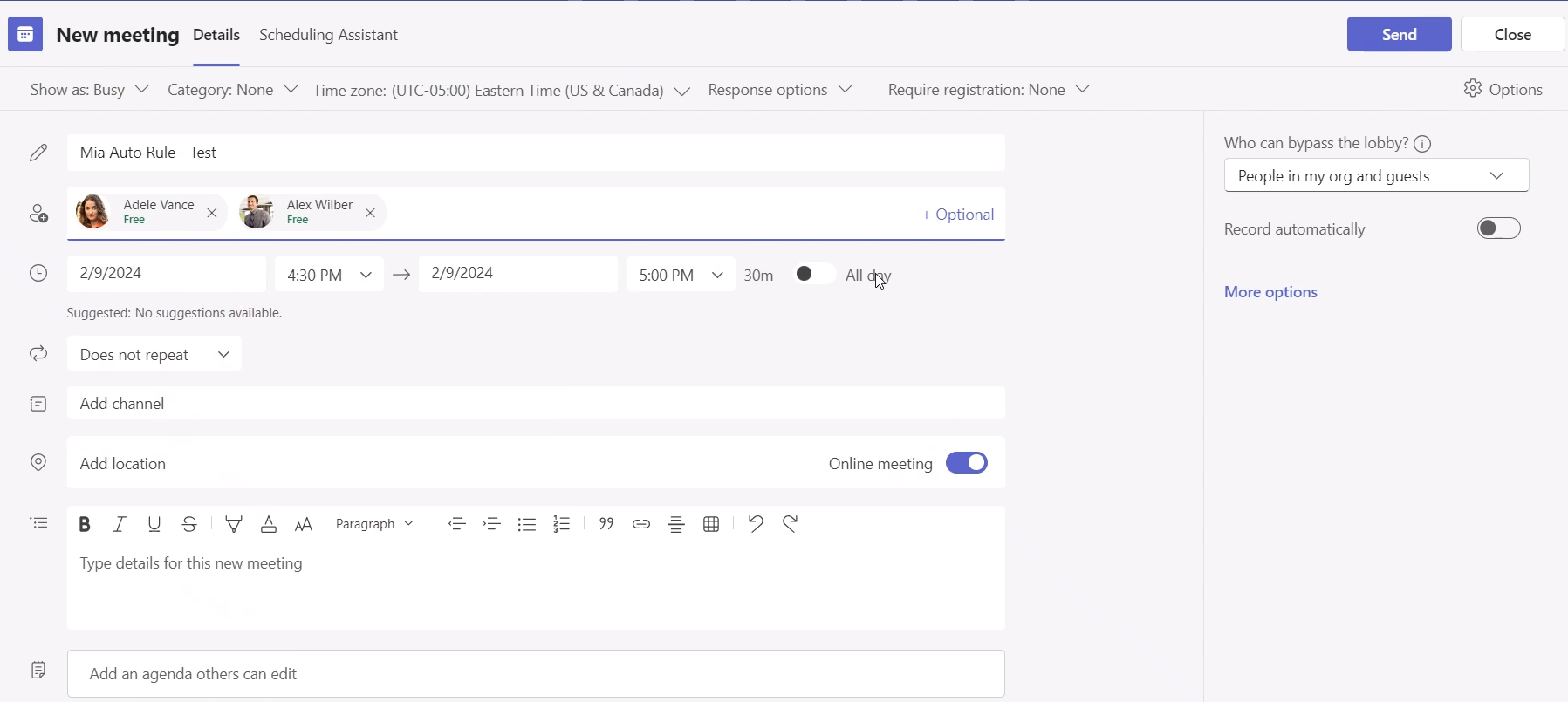Insert a table into meeting details

(x=711, y=524)
